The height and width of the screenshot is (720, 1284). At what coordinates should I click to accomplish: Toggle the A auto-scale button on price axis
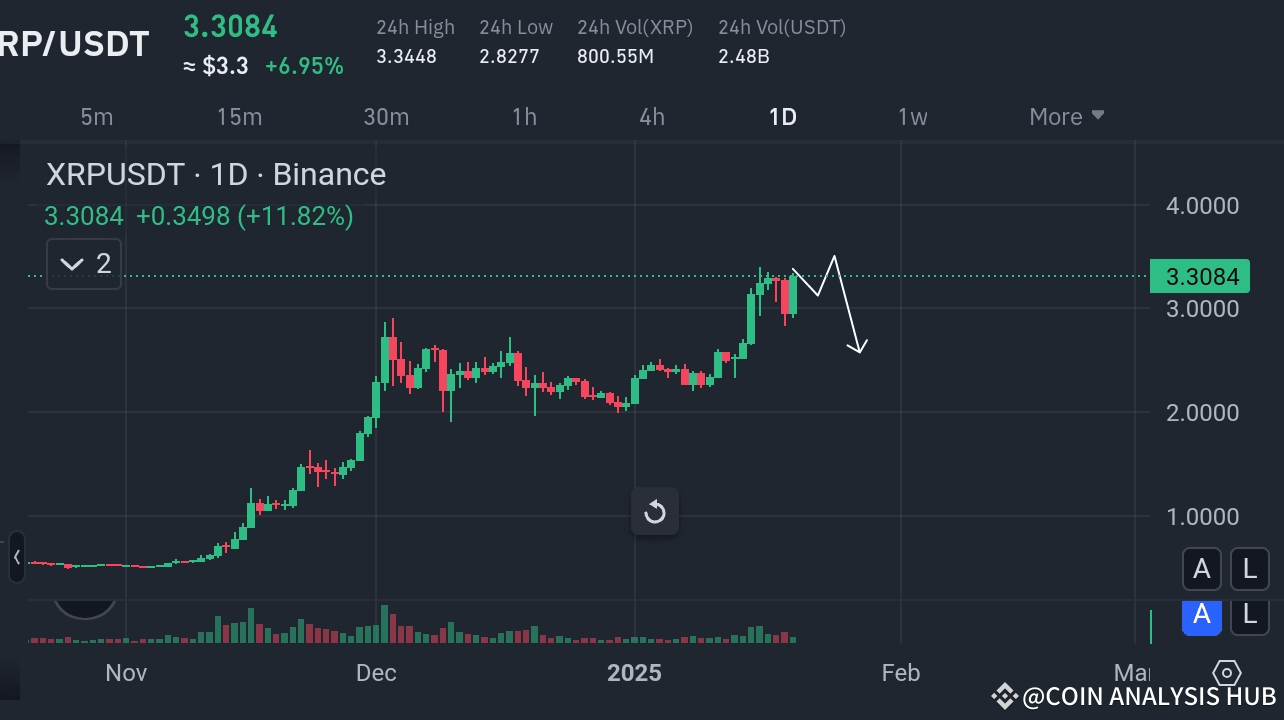1201,568
